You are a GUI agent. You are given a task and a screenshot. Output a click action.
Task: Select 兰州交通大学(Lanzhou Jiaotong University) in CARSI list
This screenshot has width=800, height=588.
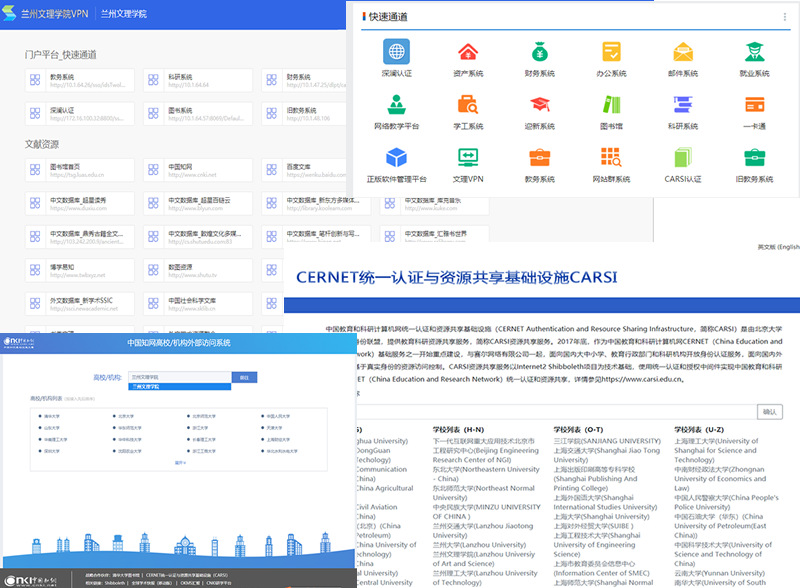click(x=483, y=530)
